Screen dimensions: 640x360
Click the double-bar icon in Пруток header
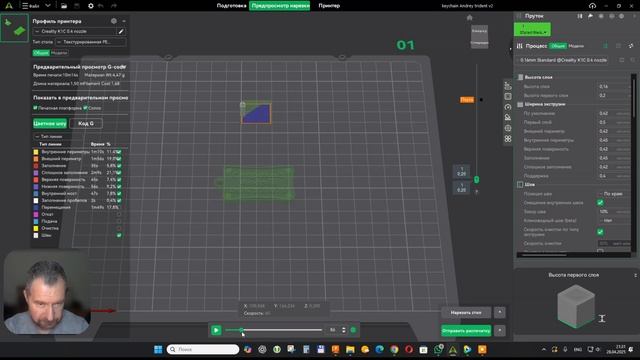click(x=580, y=16)
